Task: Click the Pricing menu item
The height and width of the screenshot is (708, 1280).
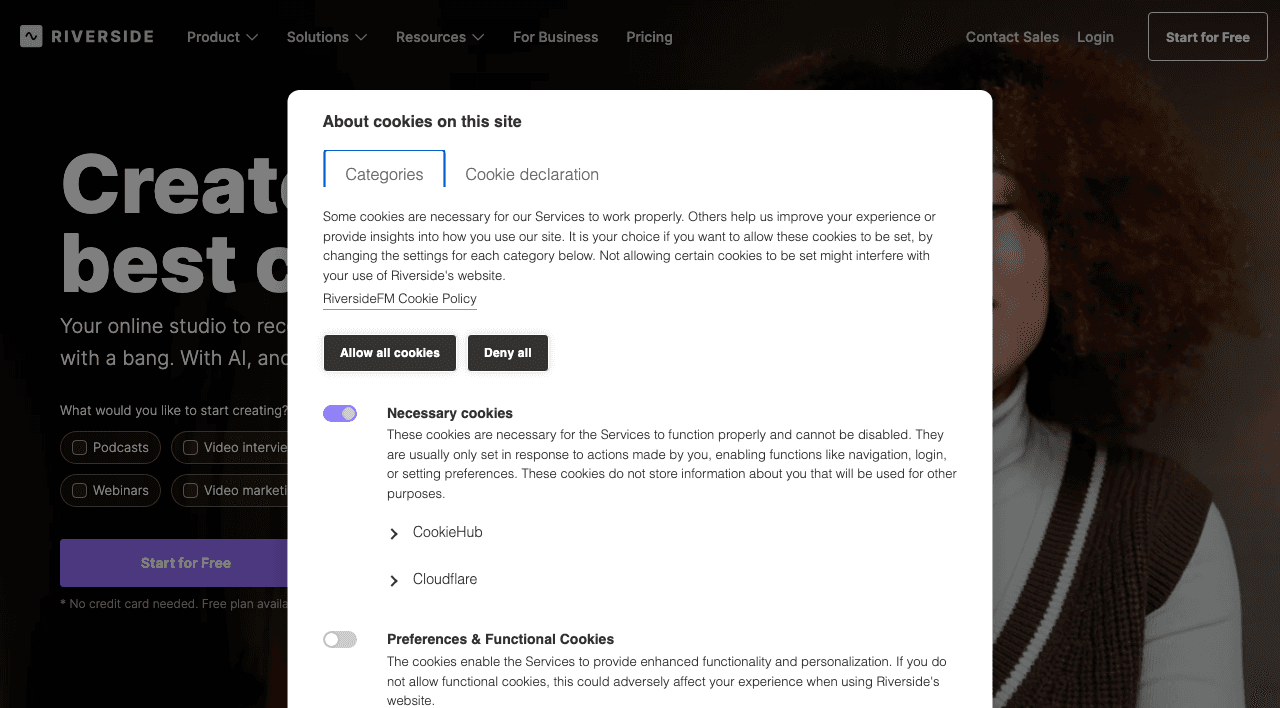Action: (x=649, y=37)
